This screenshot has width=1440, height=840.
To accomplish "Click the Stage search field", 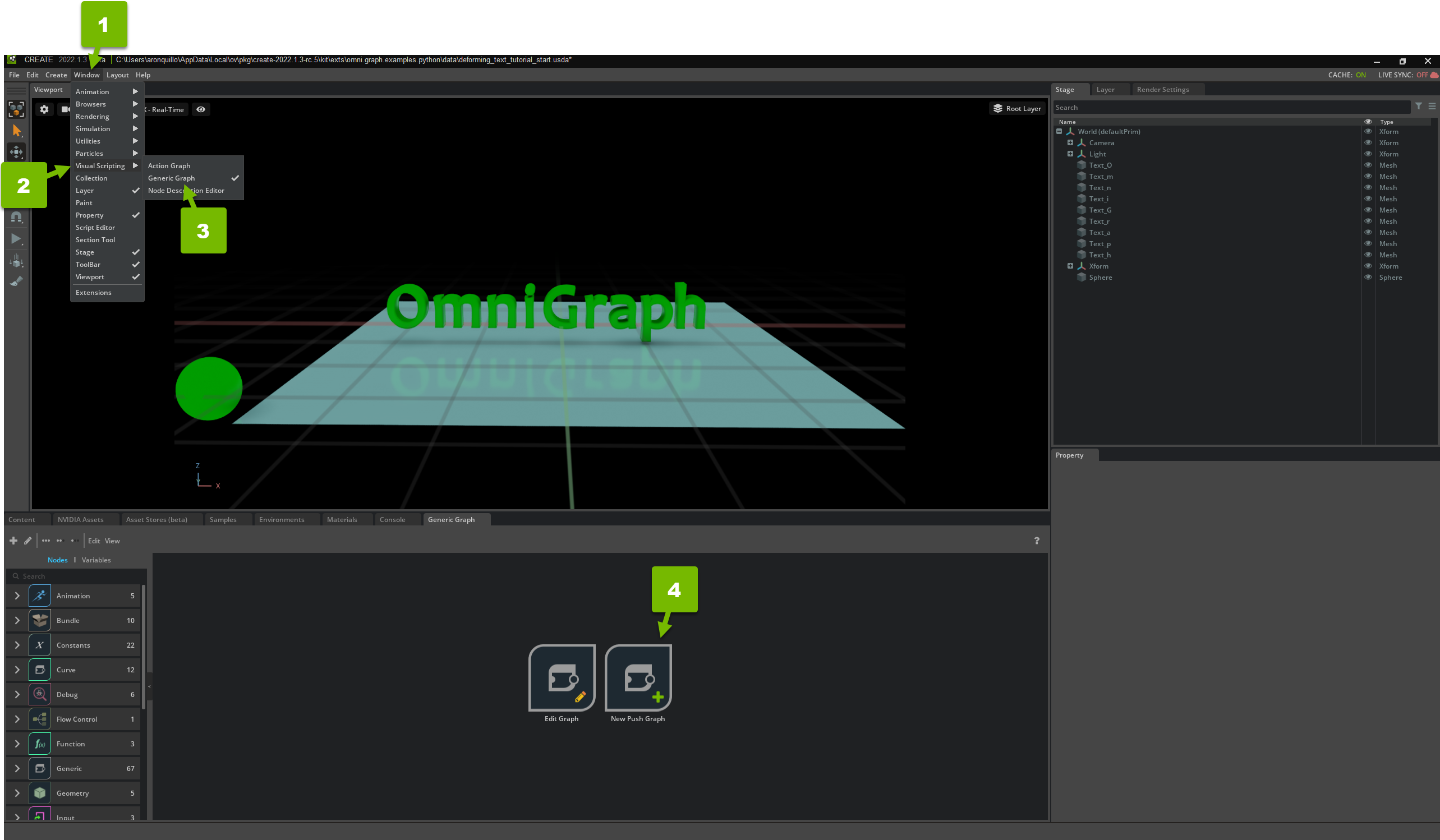I will click(1229, 107).
